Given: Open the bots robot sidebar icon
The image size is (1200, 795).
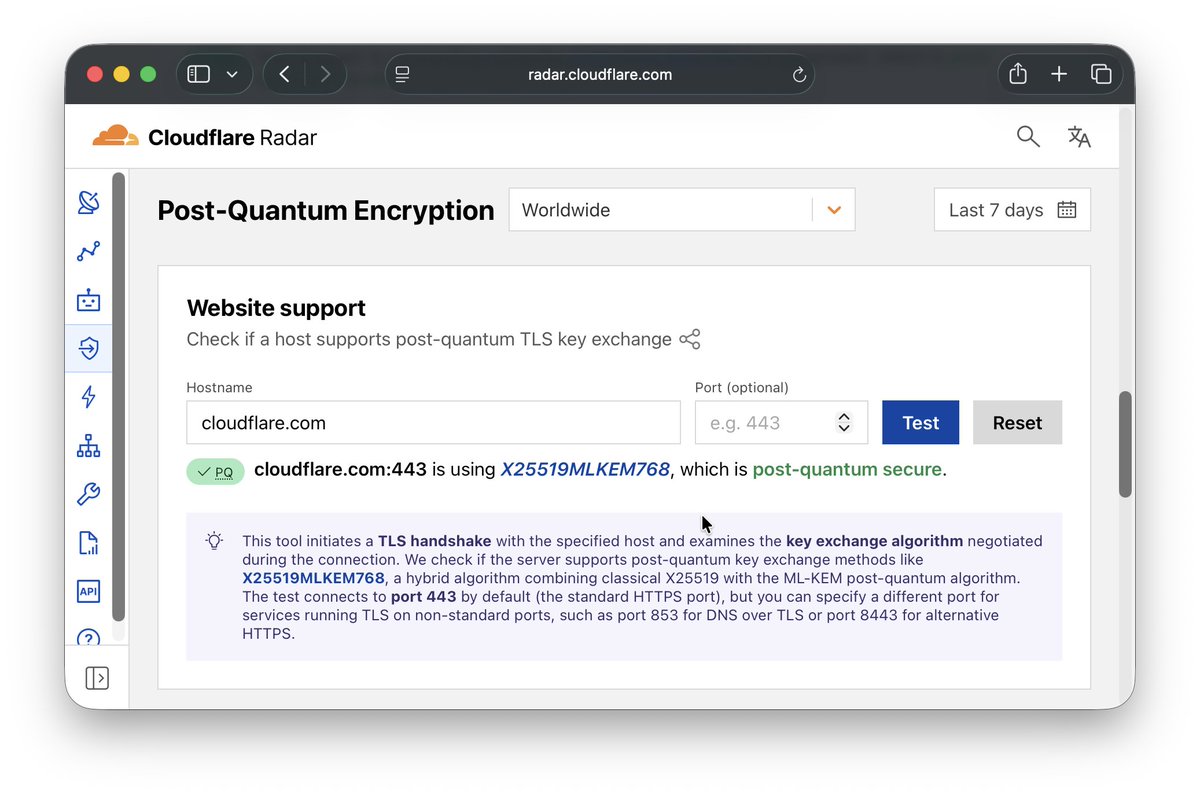Looking at the screenshot, I should (89, 300).
